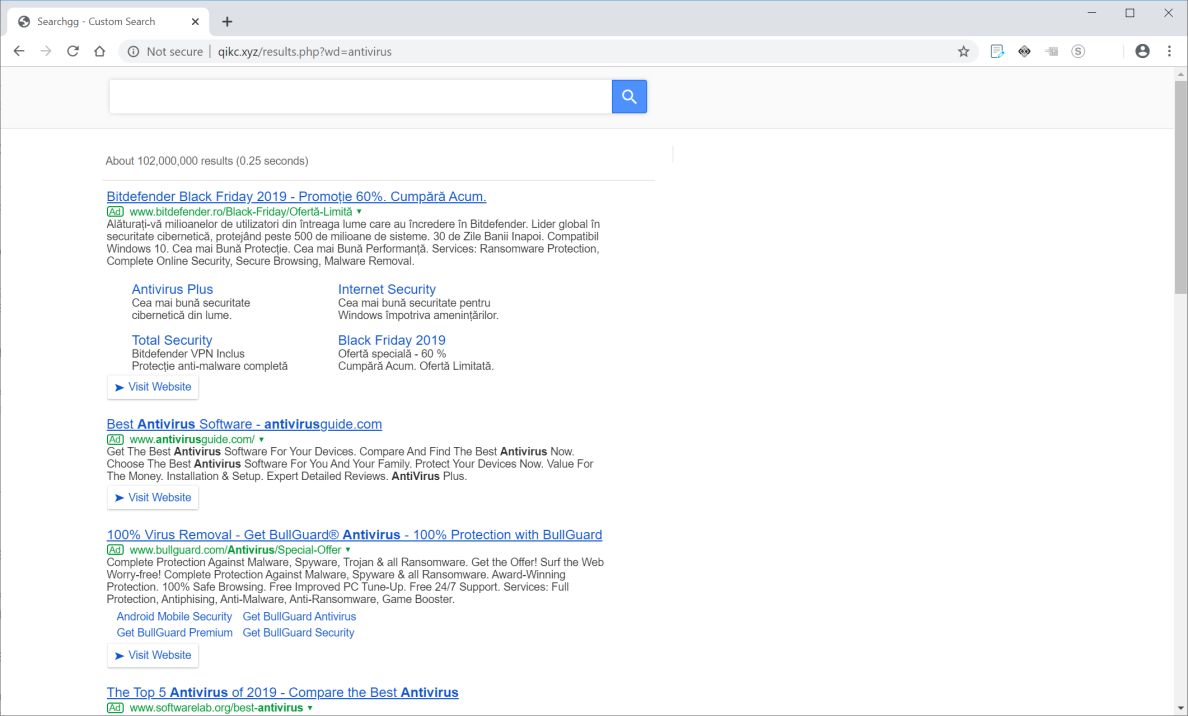The height and width of the screenshot is (716, 1188).
Task: Reload the page
Action: click(x=73, y=51)
